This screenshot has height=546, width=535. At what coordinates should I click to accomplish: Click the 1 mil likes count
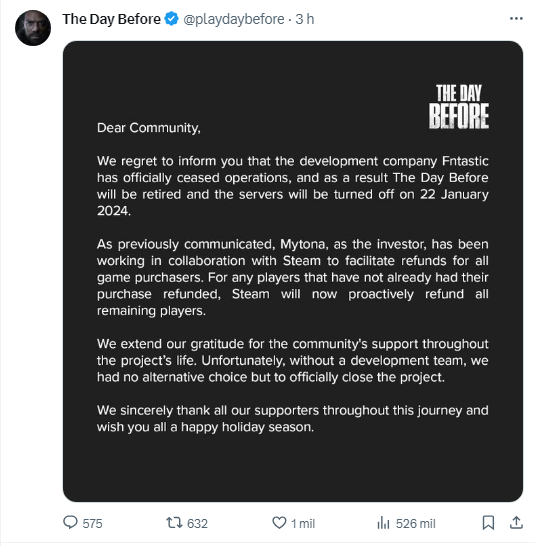[x=303, y=523]
